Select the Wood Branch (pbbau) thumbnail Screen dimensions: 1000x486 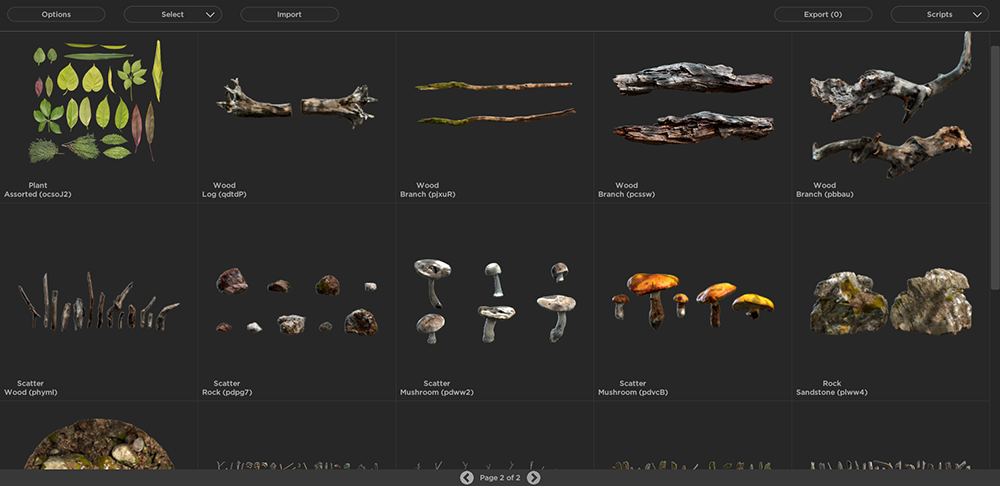[891, 105]
